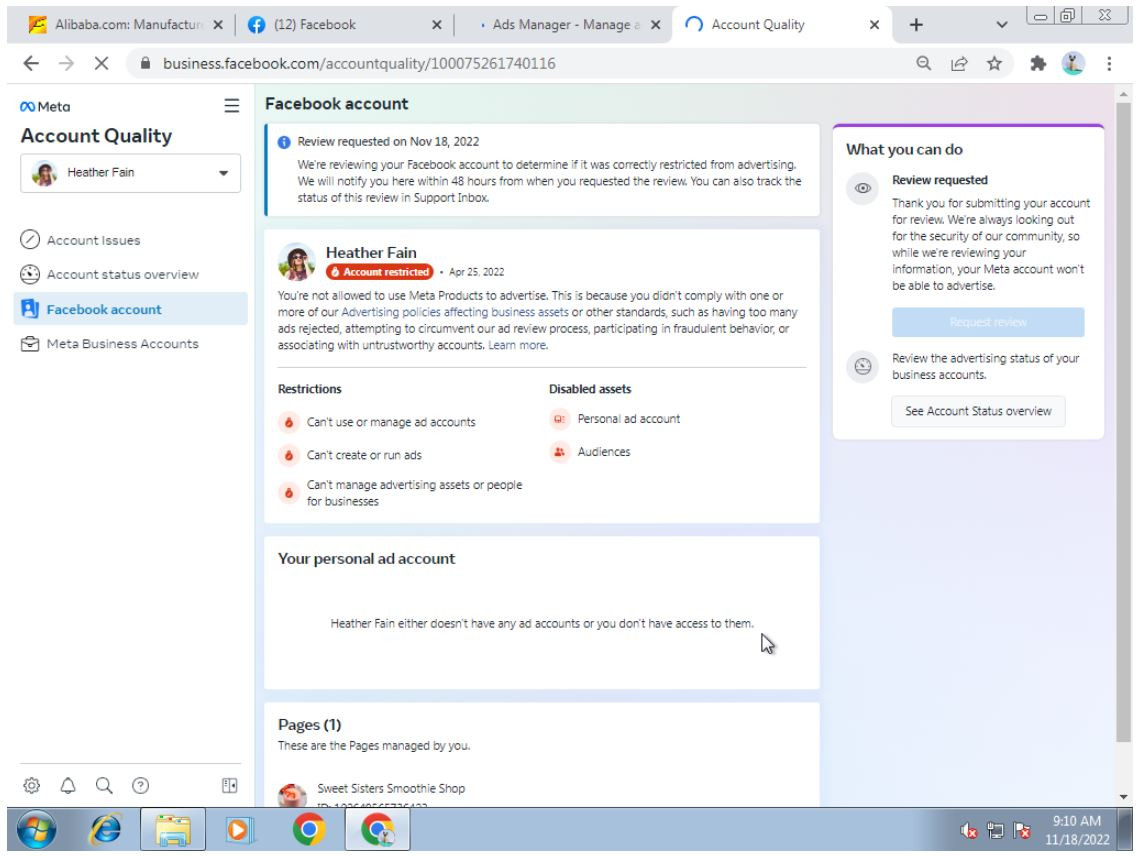Click the volume muted tray icon
This screenshot has width=1139, height=857.
click(968, 830)
